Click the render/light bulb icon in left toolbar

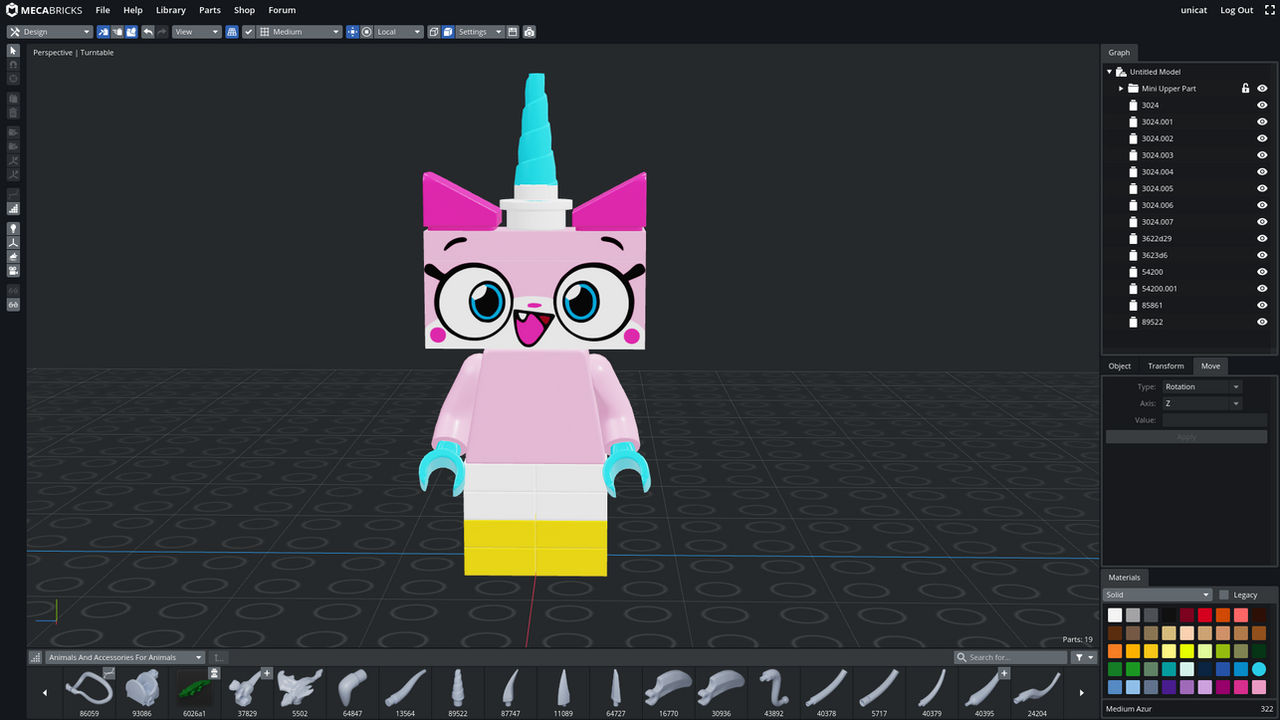pyautogui.click(x=13, y=228)
